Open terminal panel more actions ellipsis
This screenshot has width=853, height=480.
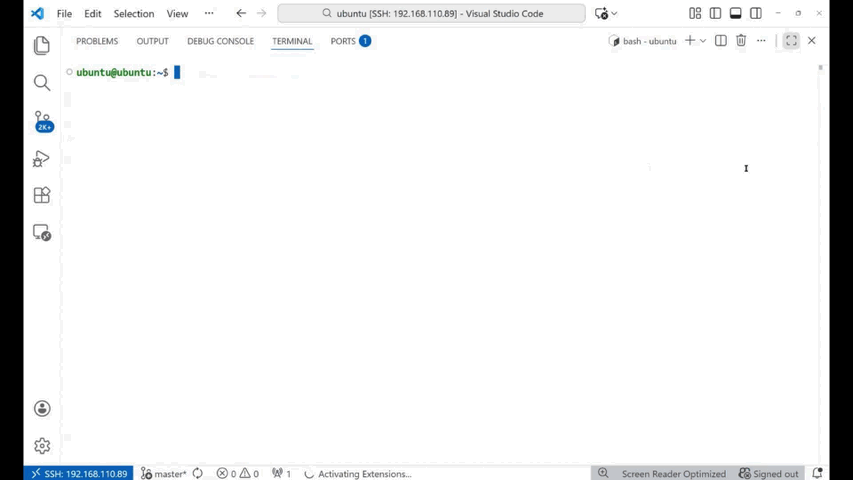coord(761,41)
